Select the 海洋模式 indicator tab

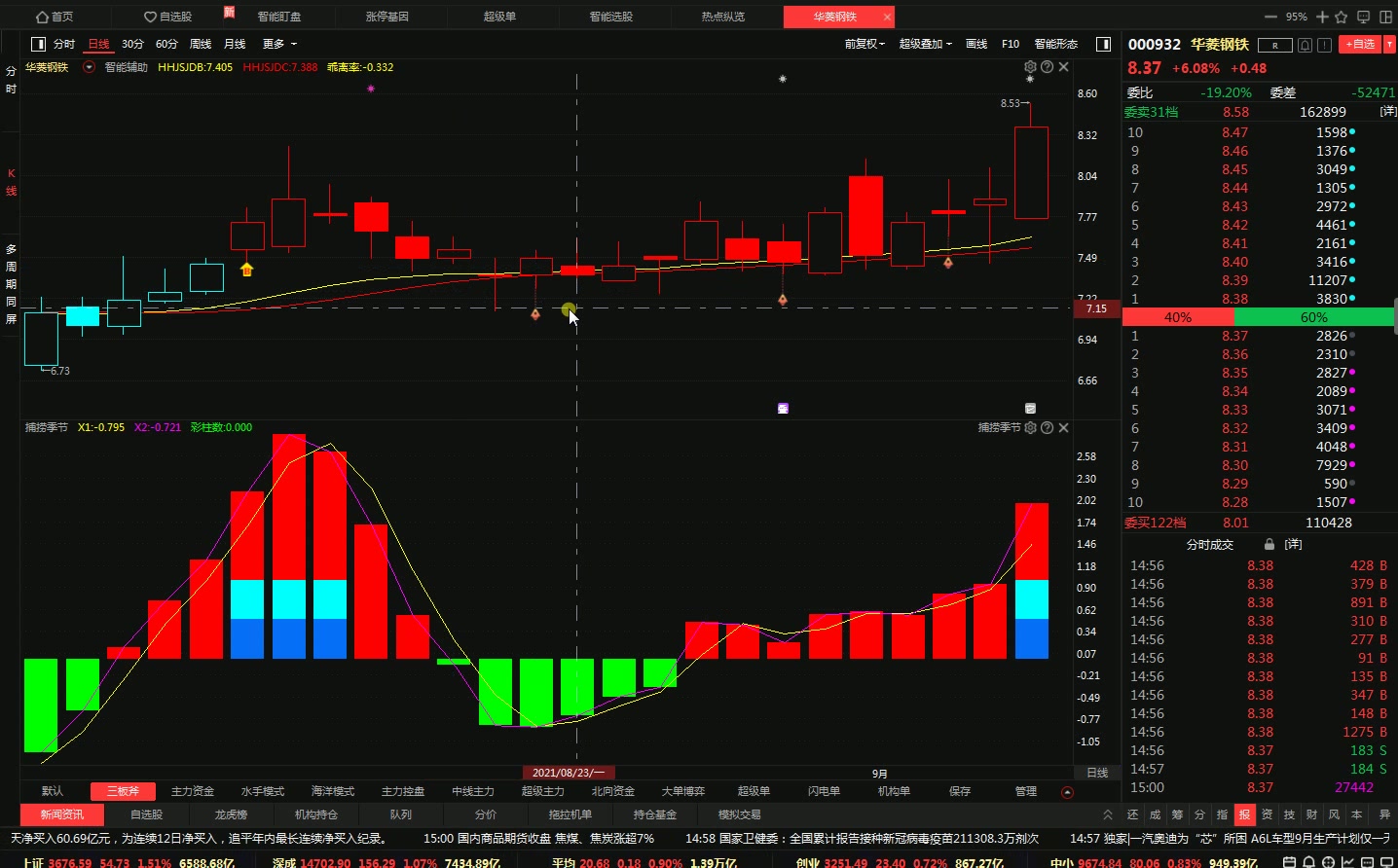[x=333, y=791]
